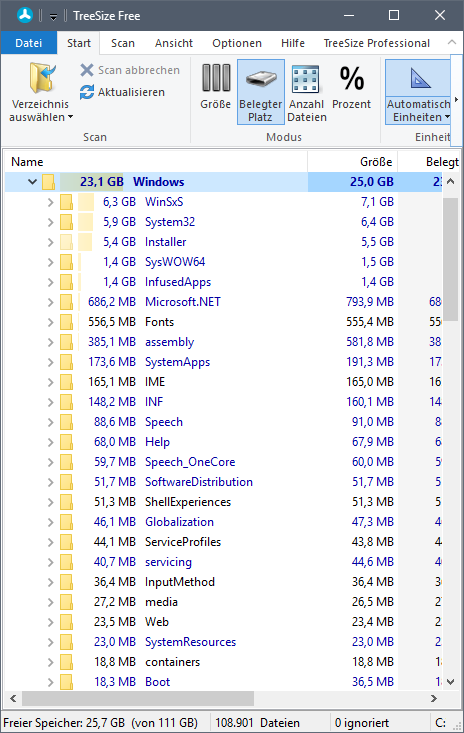Click the Globalization folder icon
The height and width of the screenshot is (733, 464).
tap(66, 522)
